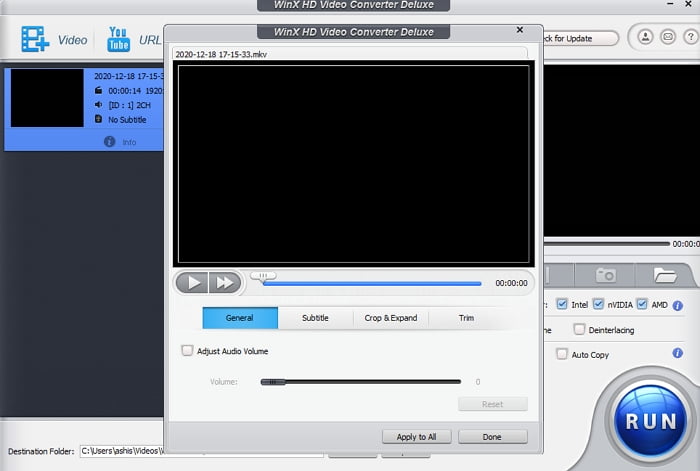Click the subtitle document icon
The image size is (700, 471).
99,119
